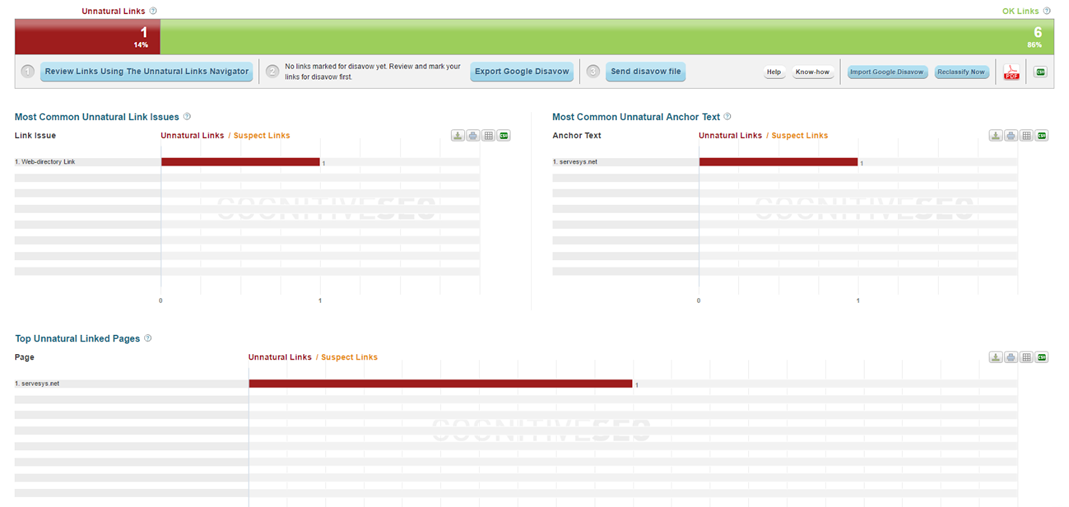The height and width of the screenshot is (507, 1069).
Task: Open help for Most Common Unnatural Link Issues
Action: coord(187,117)
